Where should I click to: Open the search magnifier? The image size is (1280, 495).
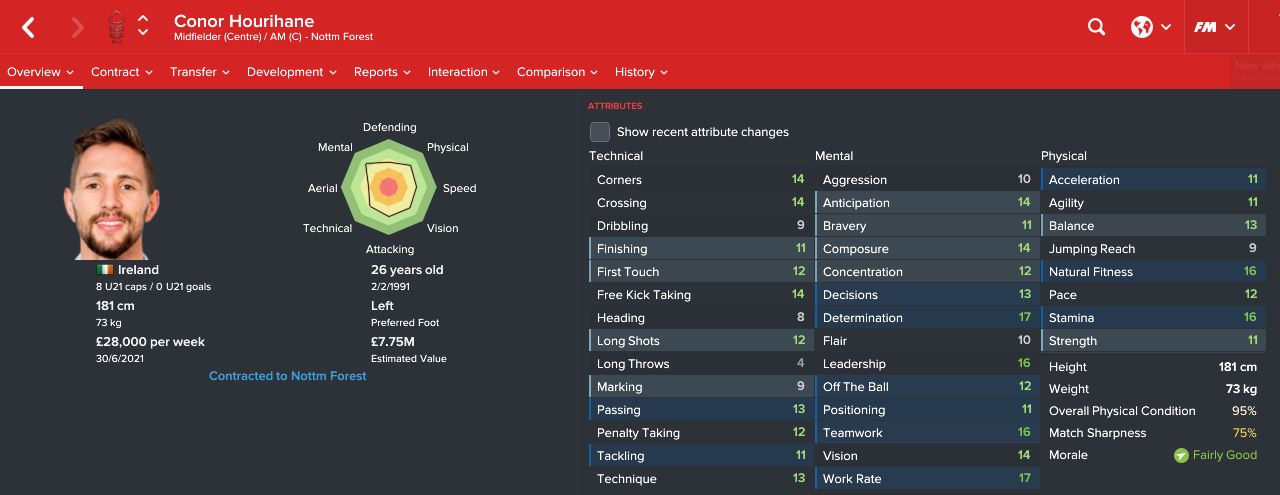1097,28
